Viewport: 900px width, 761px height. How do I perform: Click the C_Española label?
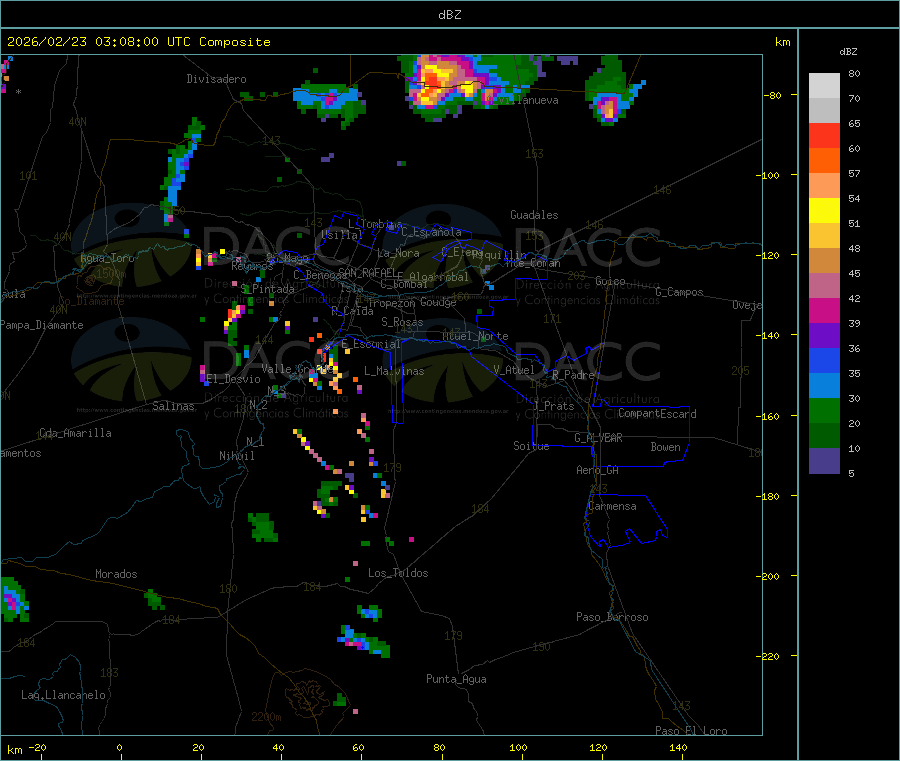[431, 232]
